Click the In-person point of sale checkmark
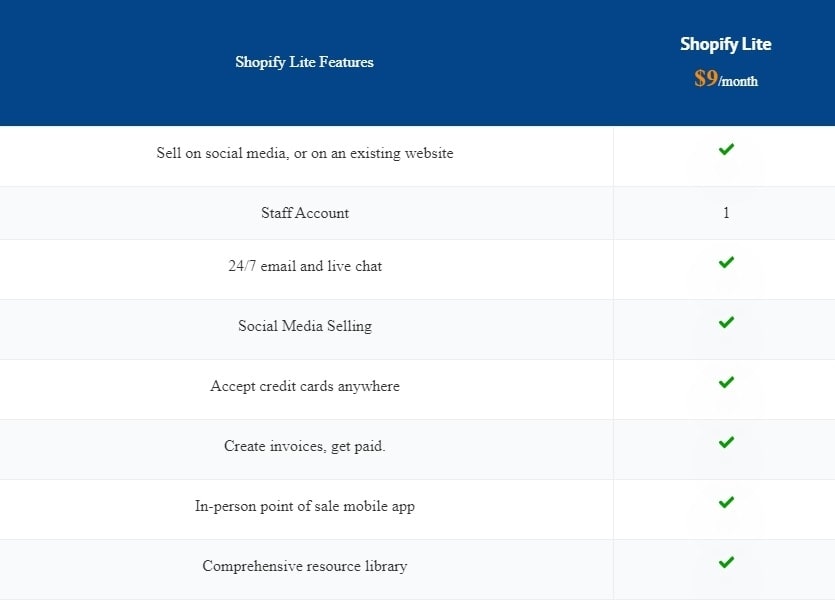 [x=726, y=503]
